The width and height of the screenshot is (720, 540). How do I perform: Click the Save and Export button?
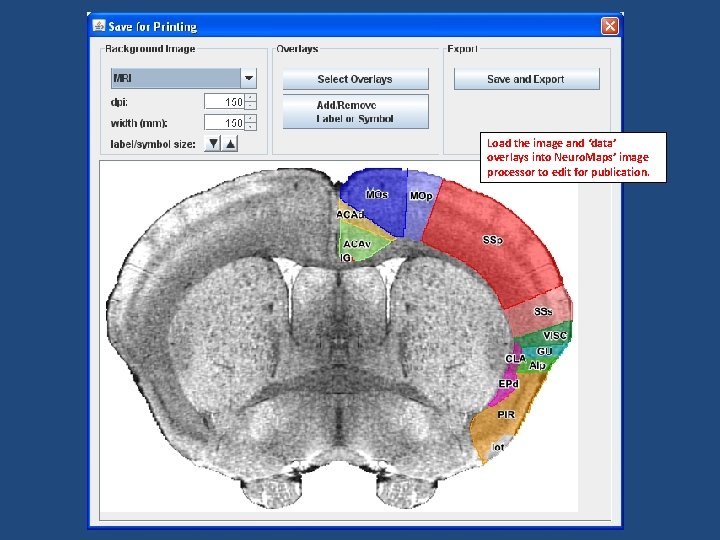[526, 79]
